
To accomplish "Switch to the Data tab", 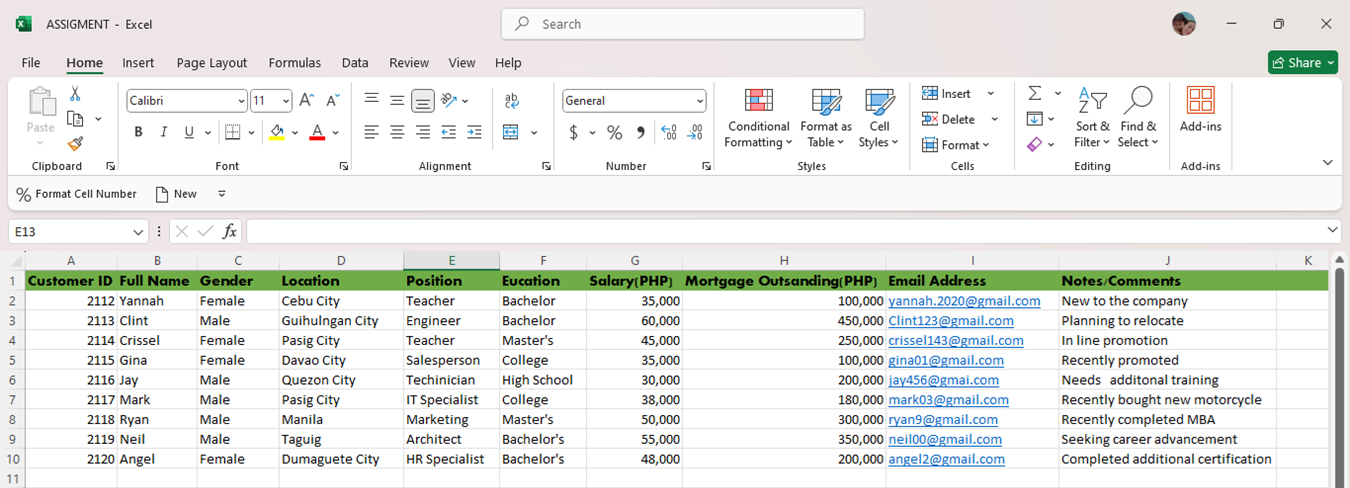I will tap(355, 62).
